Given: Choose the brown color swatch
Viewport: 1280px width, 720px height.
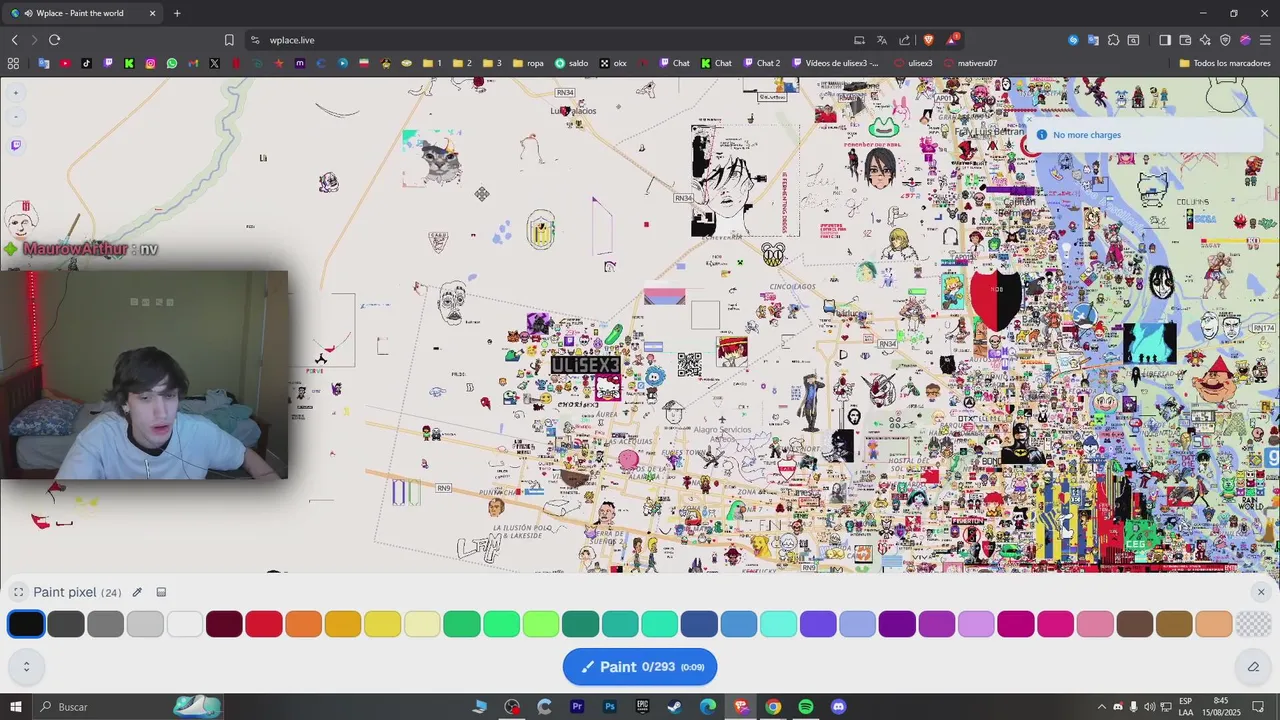Looking at the screenshot, I should 1135,624.
